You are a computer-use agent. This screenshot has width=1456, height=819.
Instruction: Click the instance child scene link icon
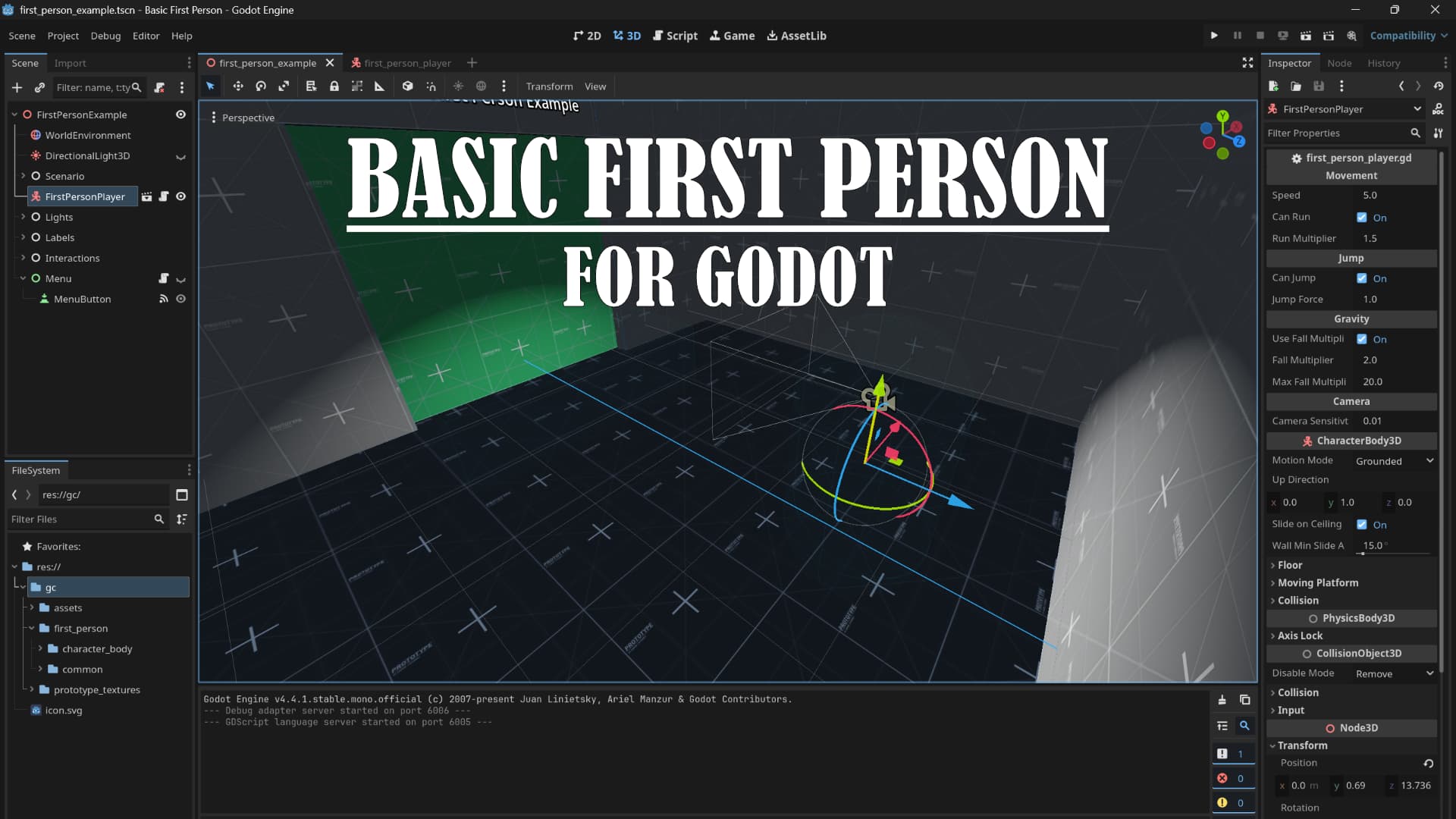click(x=39, y=88)
